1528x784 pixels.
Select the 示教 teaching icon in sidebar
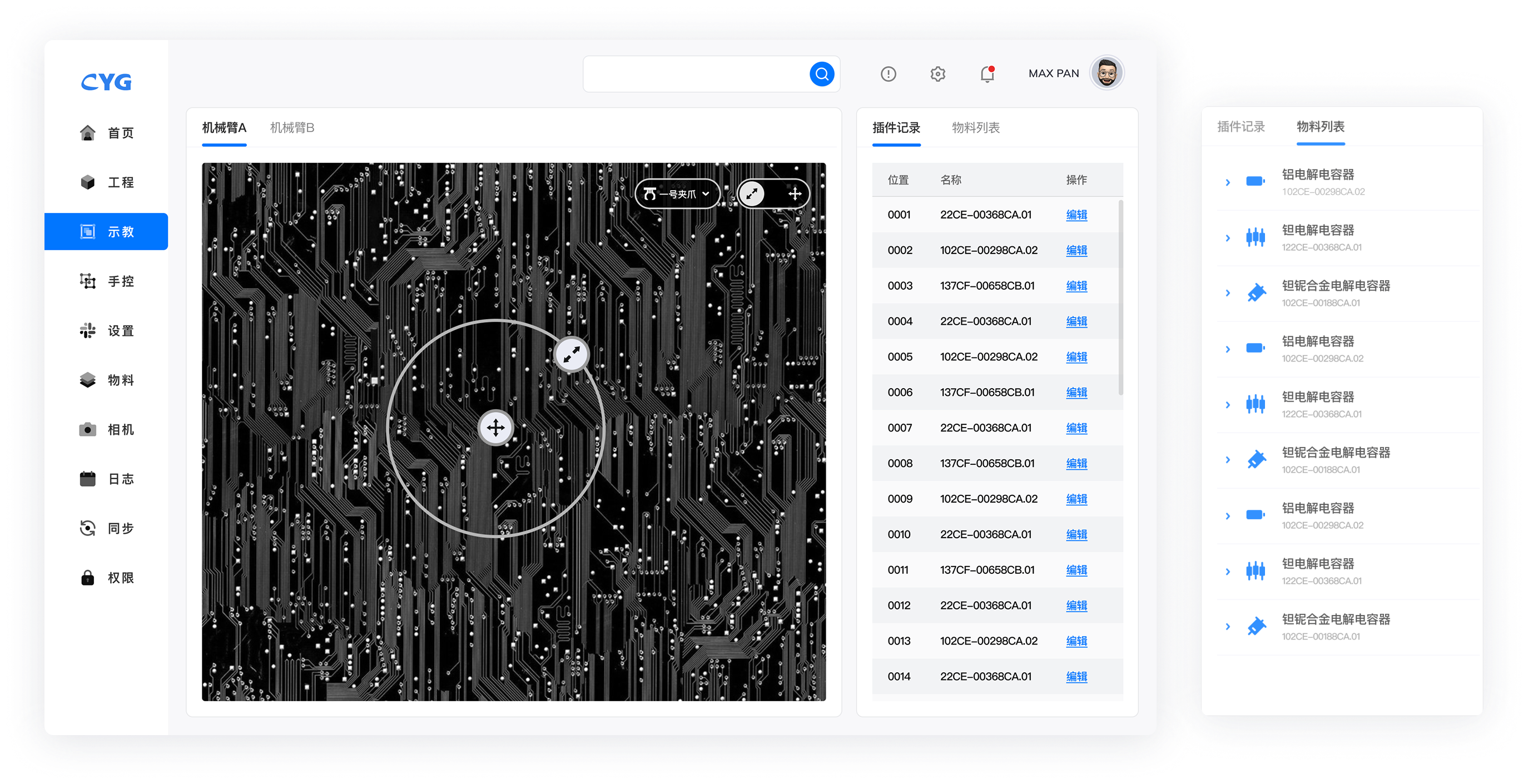tap(88, 231)
